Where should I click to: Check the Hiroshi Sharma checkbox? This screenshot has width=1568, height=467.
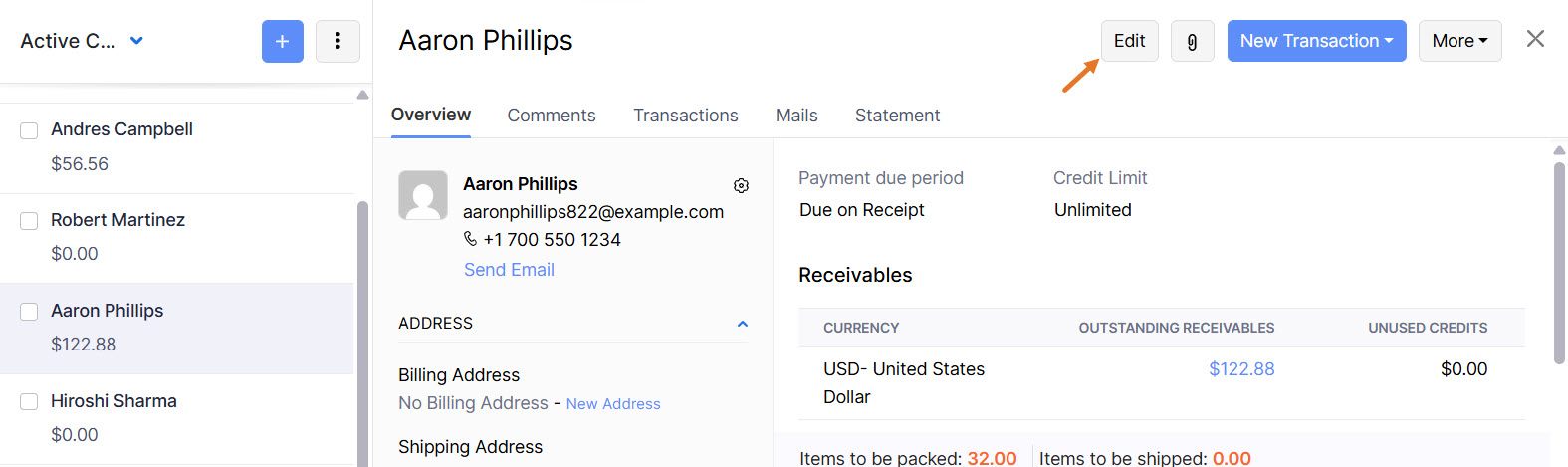[29, 402]
